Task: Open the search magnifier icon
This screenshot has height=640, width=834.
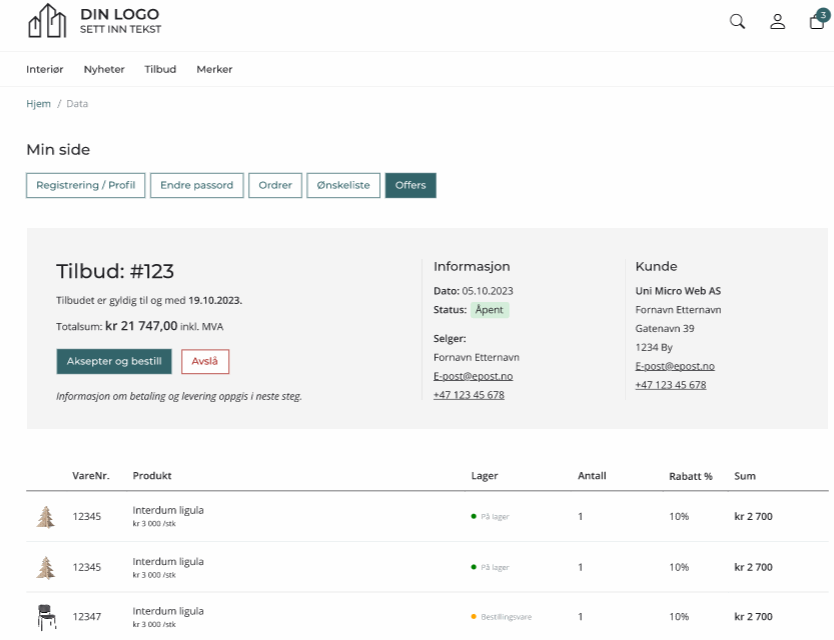Action: [737, 22]
